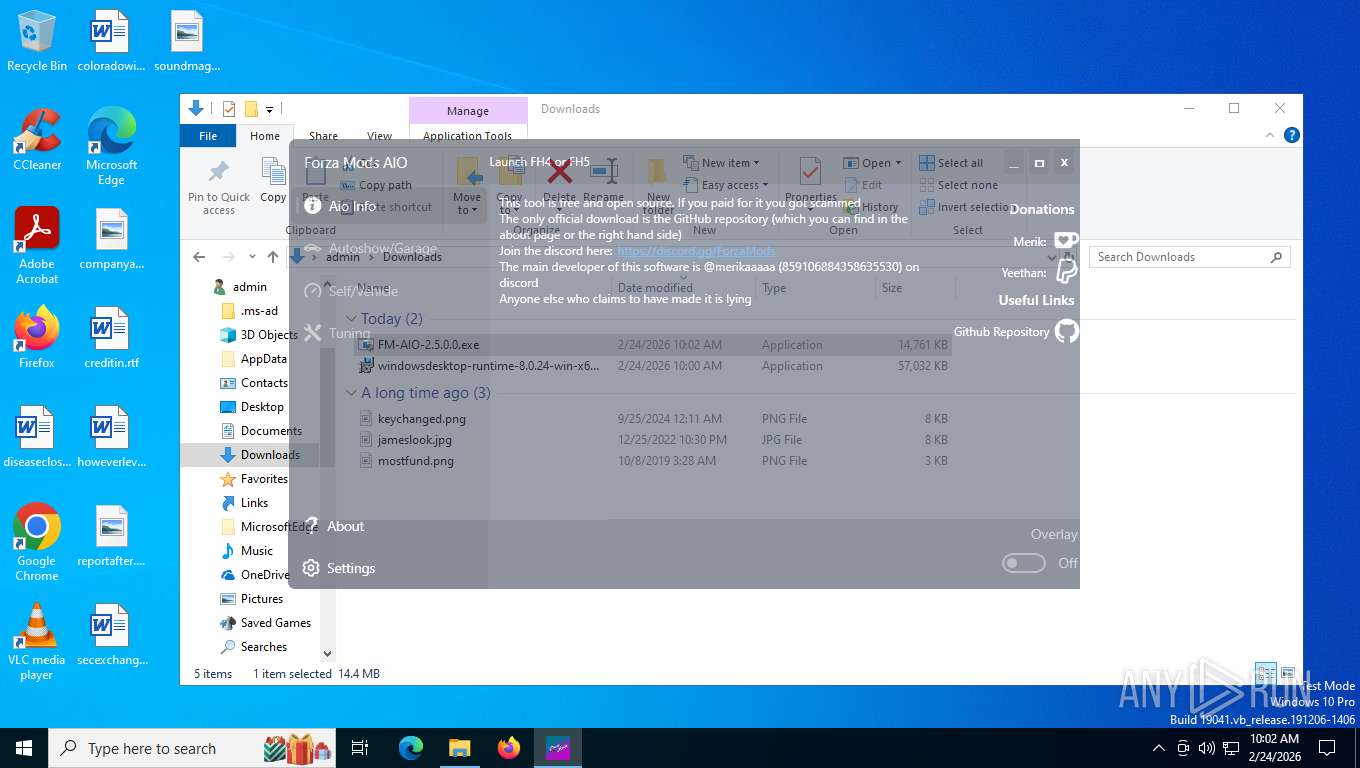1360x768 pixels.
Task: Open the Github Repository icon link
Action: [1067, 331]
